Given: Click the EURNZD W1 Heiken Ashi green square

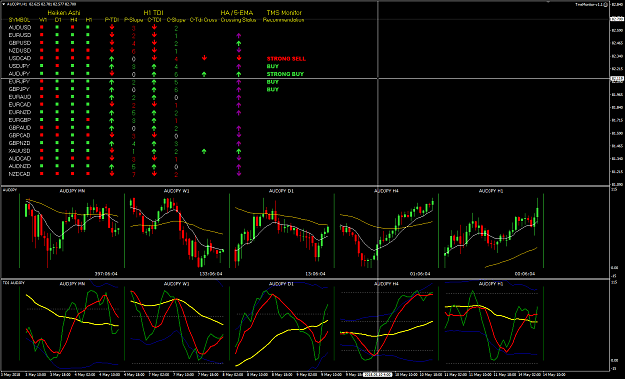Looking at the screenshot, I should click(x=41, y=112).
